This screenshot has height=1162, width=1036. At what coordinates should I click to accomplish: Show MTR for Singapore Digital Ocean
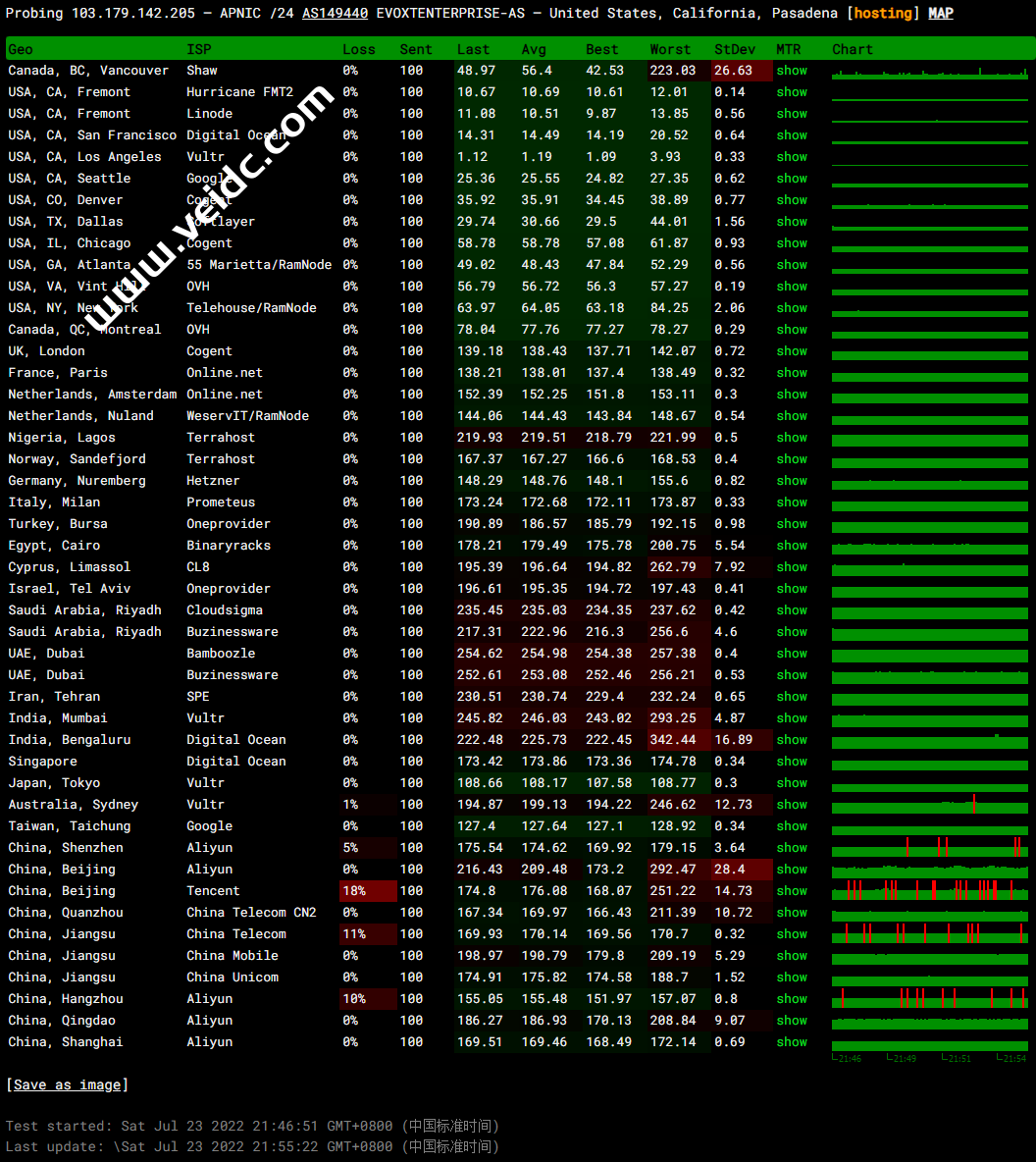792,761
